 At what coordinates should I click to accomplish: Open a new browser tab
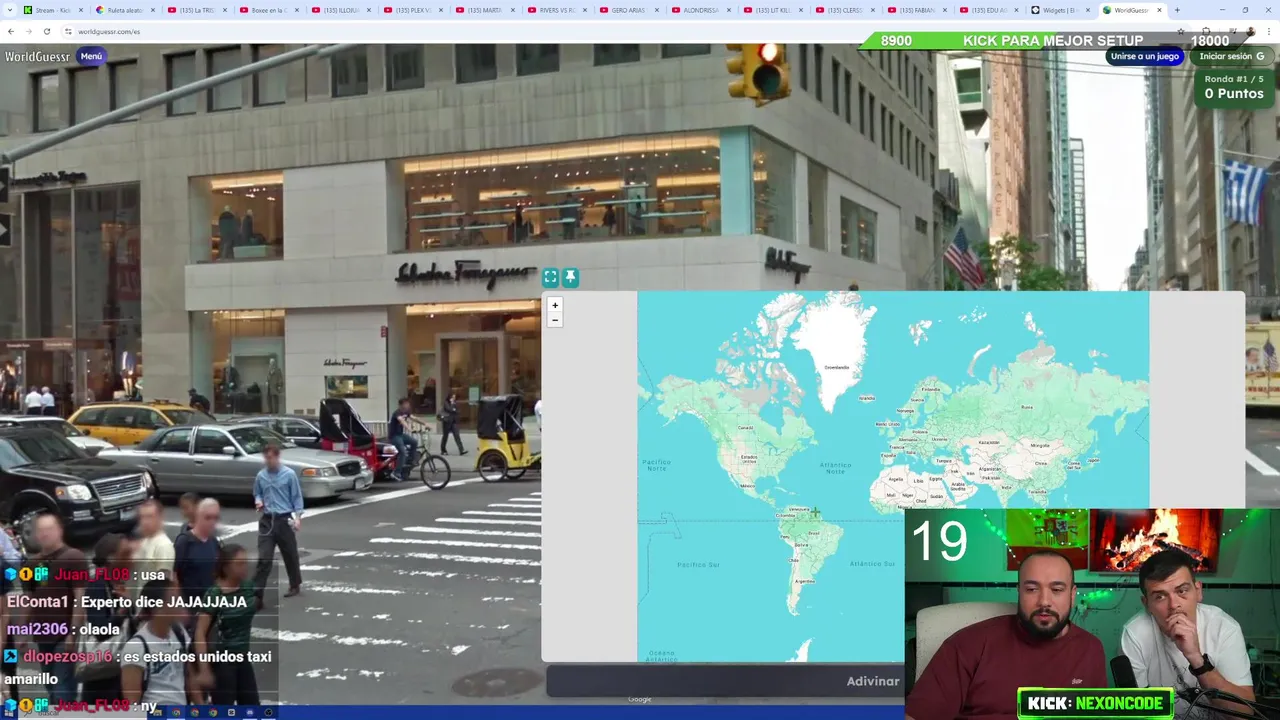coord(1177,10)
